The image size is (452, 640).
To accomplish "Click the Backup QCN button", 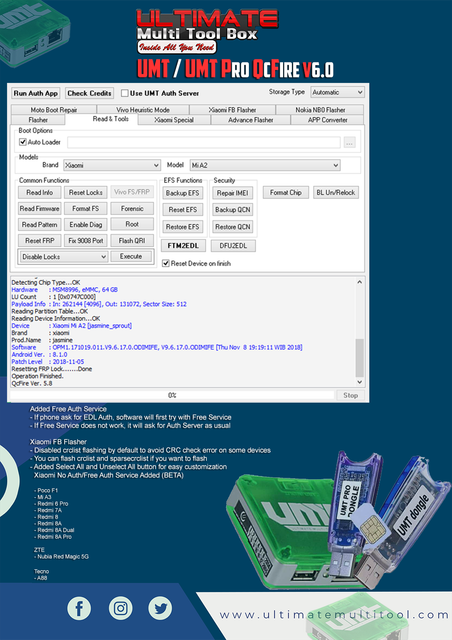I will 233,210.
